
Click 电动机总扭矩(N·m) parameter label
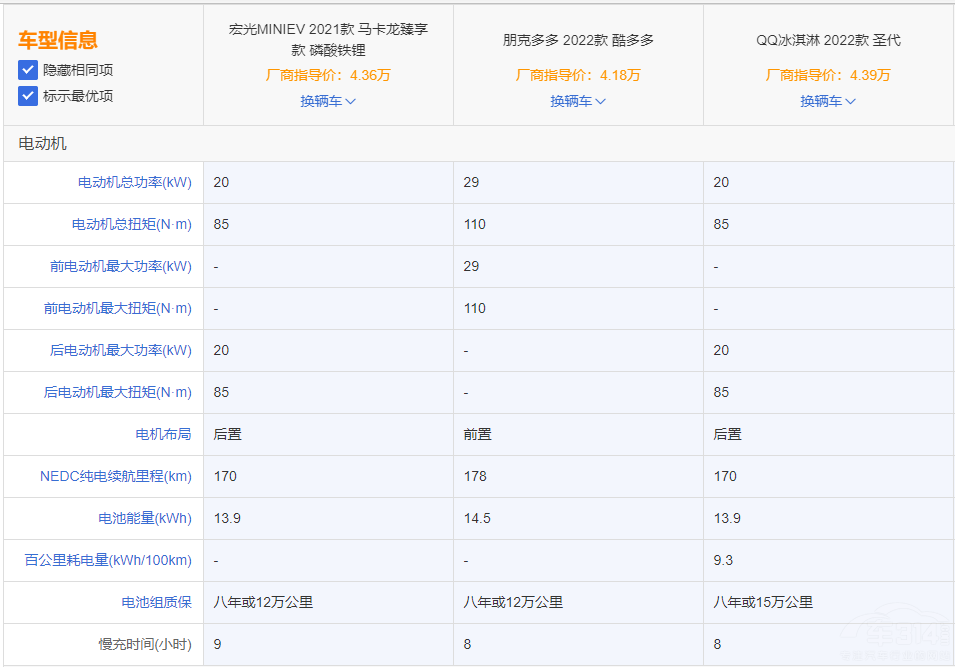(132, 224)
